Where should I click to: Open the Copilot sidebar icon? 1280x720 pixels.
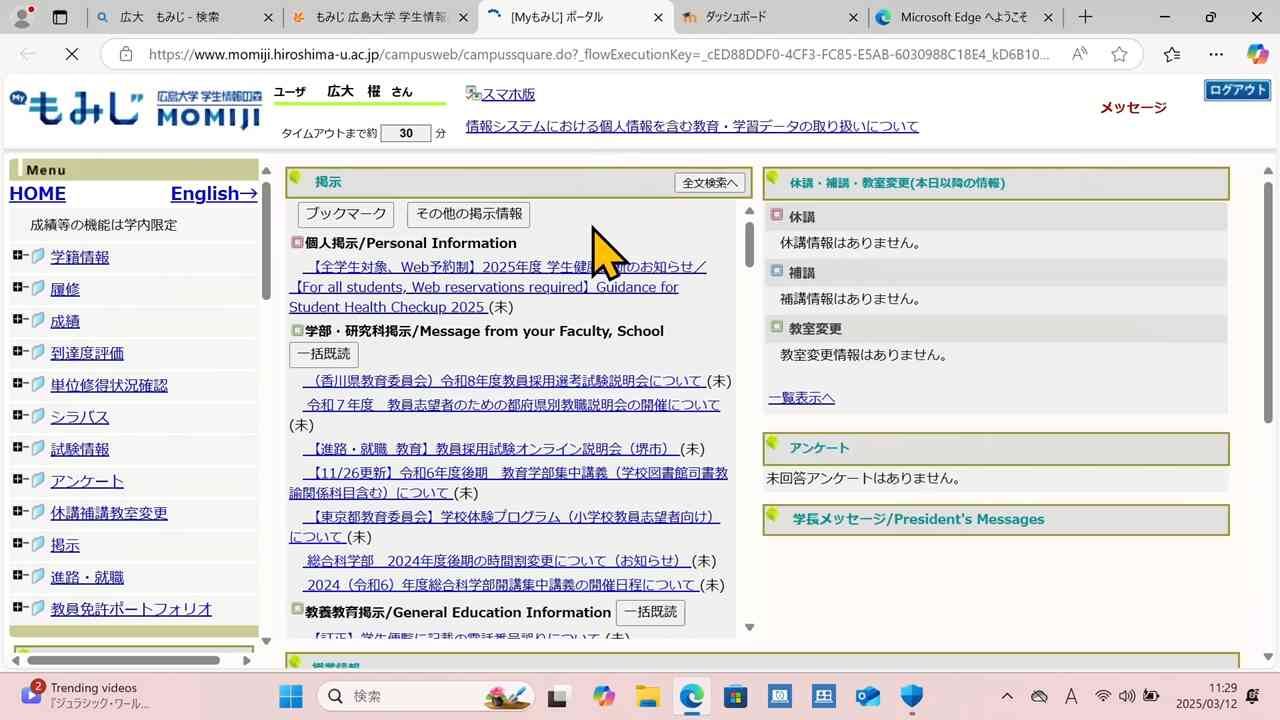click(x=1257, y=54)
